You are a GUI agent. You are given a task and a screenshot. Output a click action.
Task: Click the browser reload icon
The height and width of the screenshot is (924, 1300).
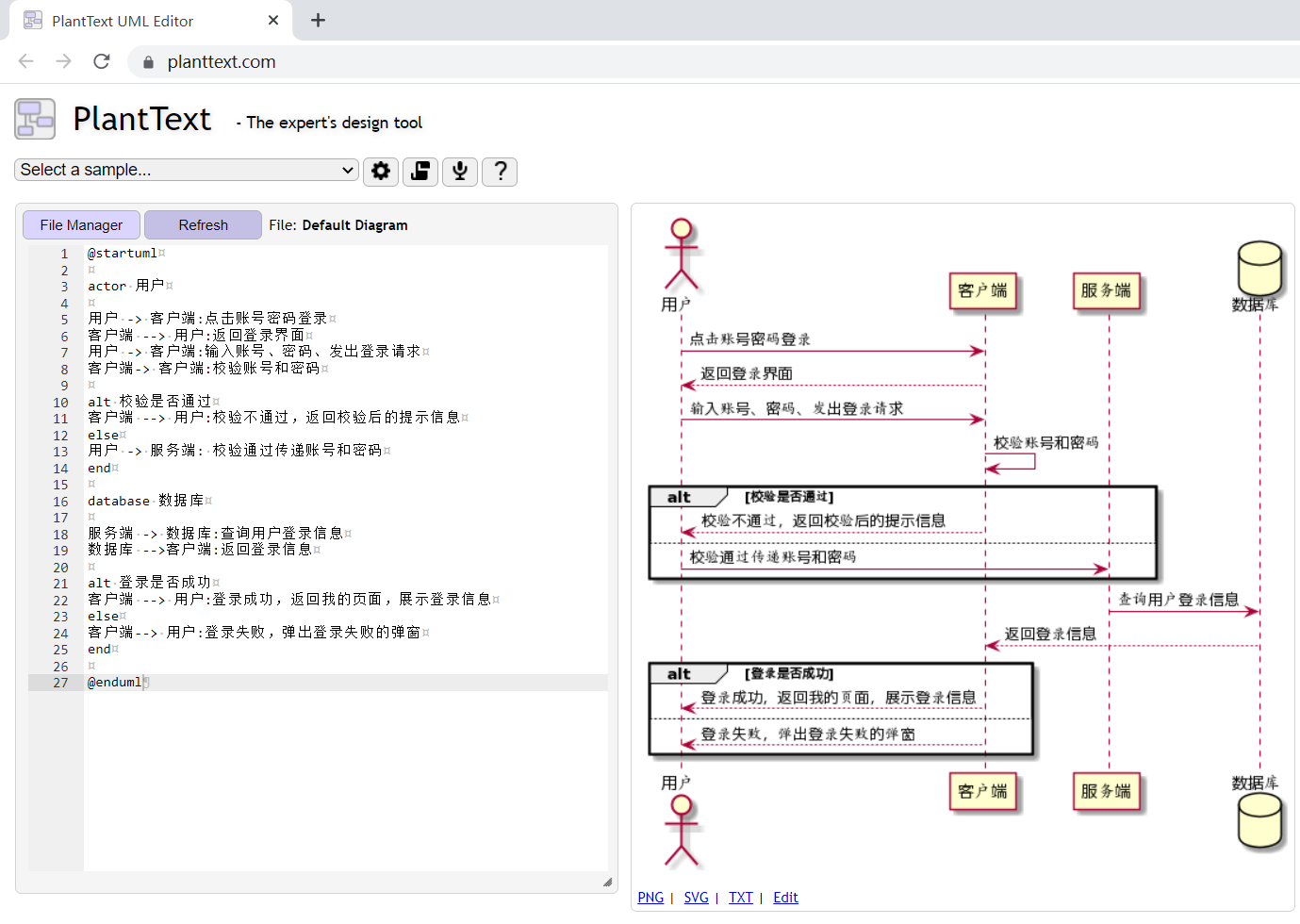pyautogui.click(x=101, y=61)
